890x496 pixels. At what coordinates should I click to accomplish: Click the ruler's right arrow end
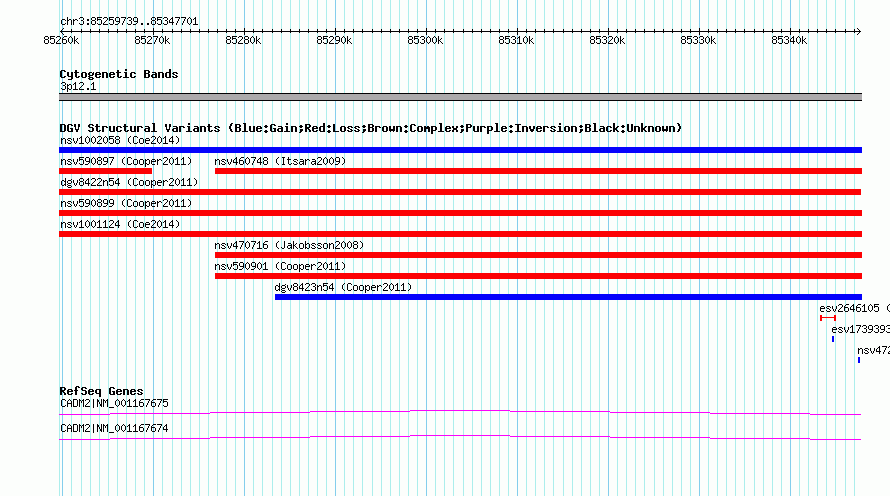859,31
